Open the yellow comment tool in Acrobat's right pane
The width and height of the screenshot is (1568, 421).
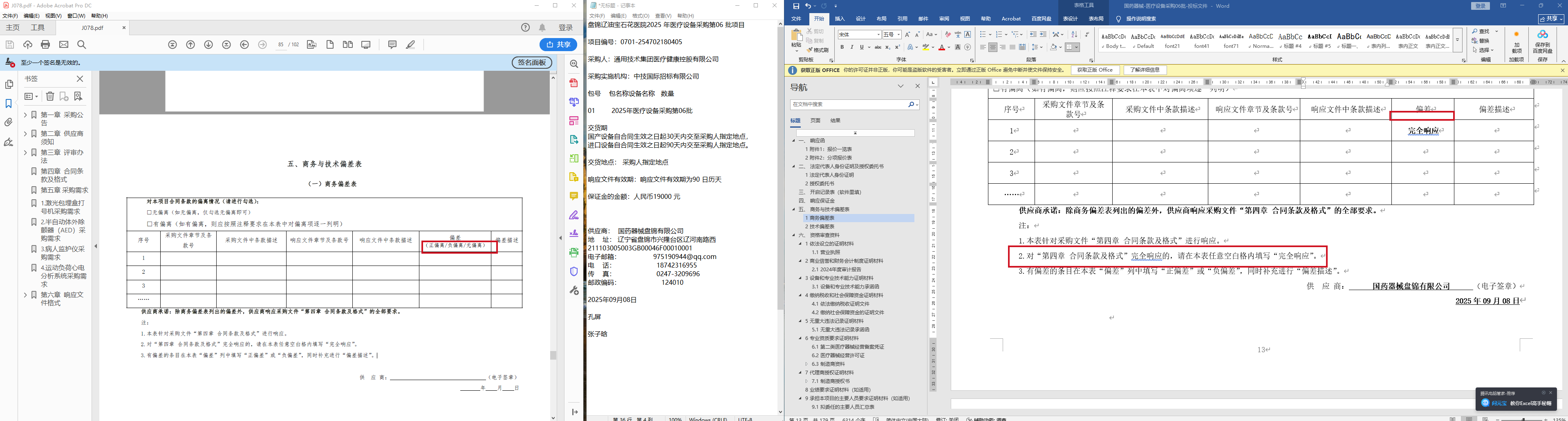tap(573, 196)
